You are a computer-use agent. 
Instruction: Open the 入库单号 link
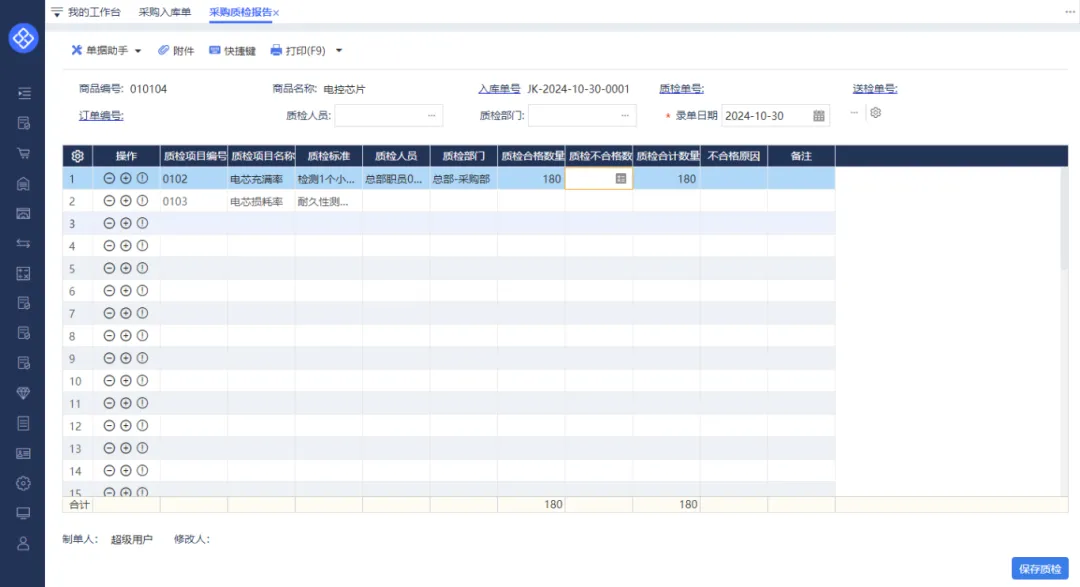click(498, 89)
